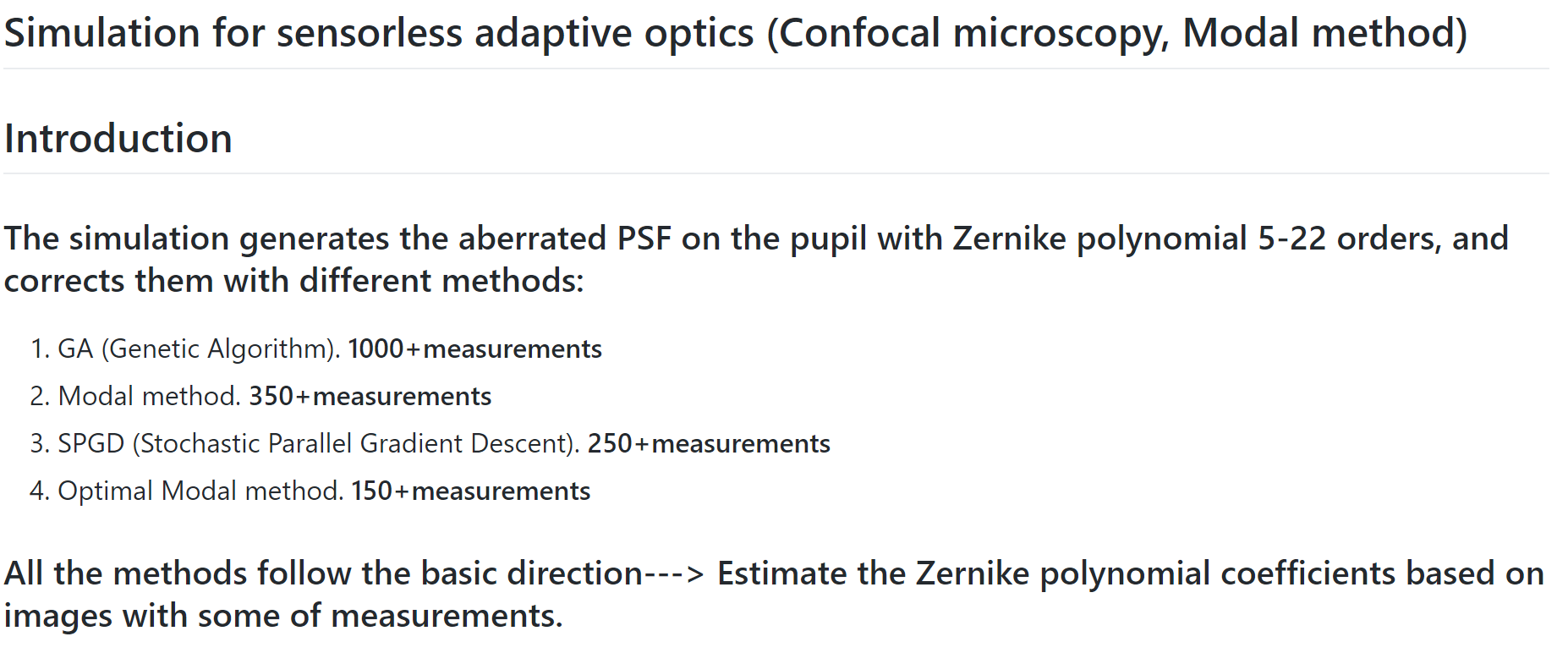This screenshot has height=653, width=1568.
Task: Click the 250+measurements bold text
Action: click(x=709, y=443)
